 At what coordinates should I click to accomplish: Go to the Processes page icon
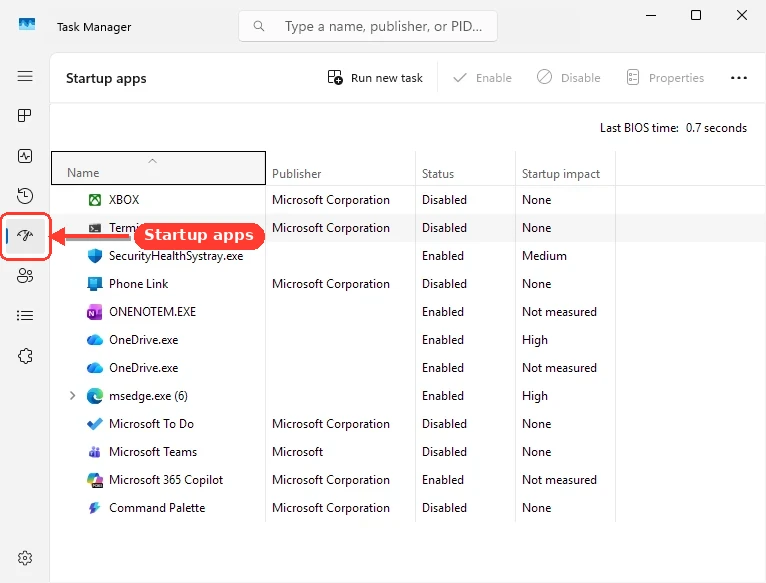pos(24,116)
